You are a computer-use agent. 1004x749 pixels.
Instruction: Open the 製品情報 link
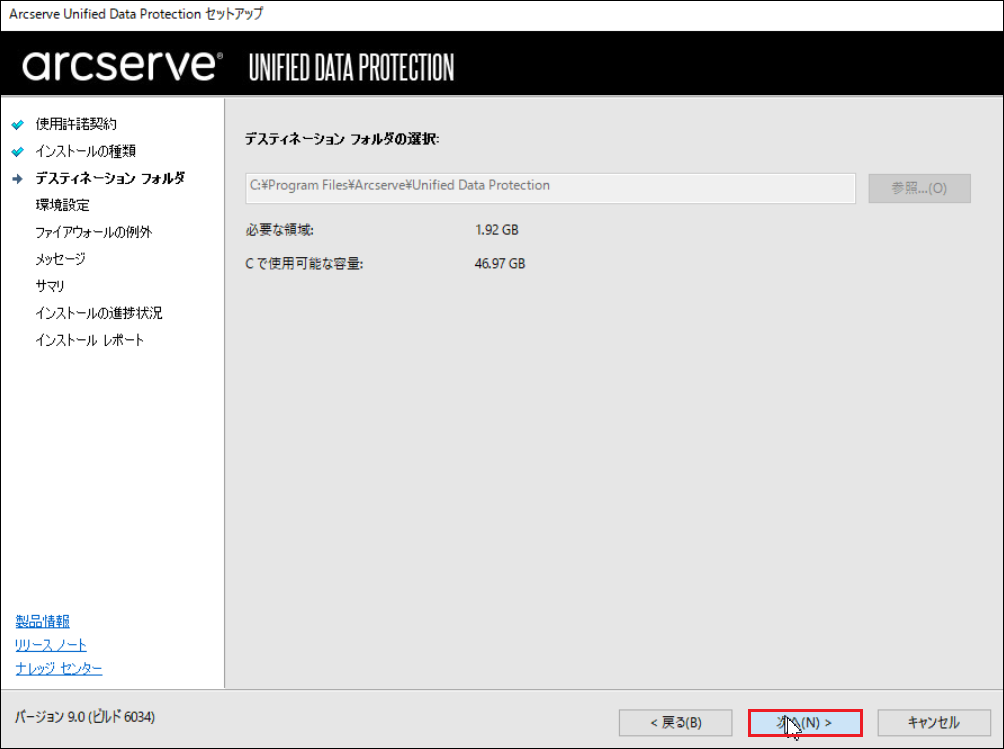pos(42,621)
